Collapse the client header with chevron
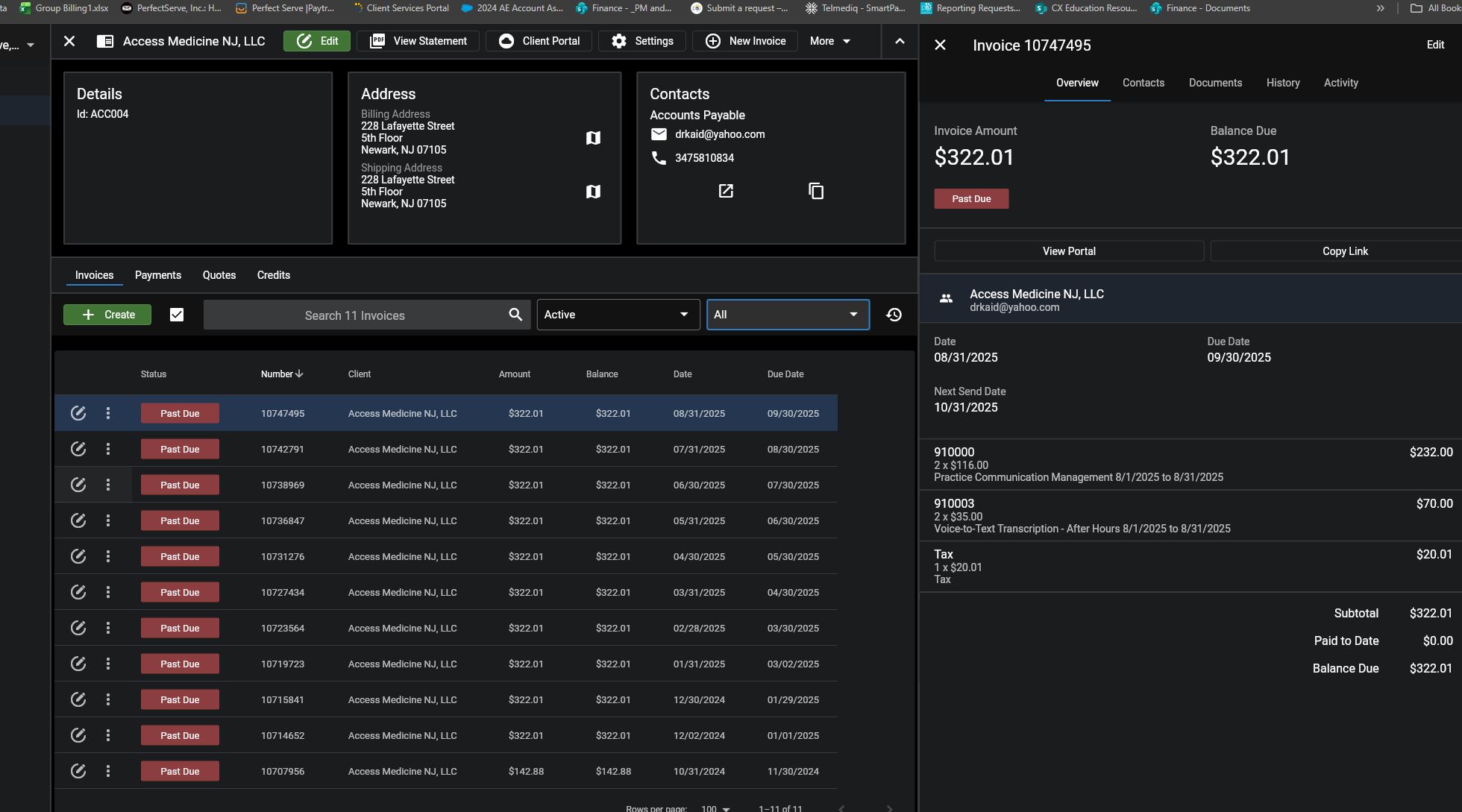Viewport: 1462px width, 812px height. (x=900, y=41)
